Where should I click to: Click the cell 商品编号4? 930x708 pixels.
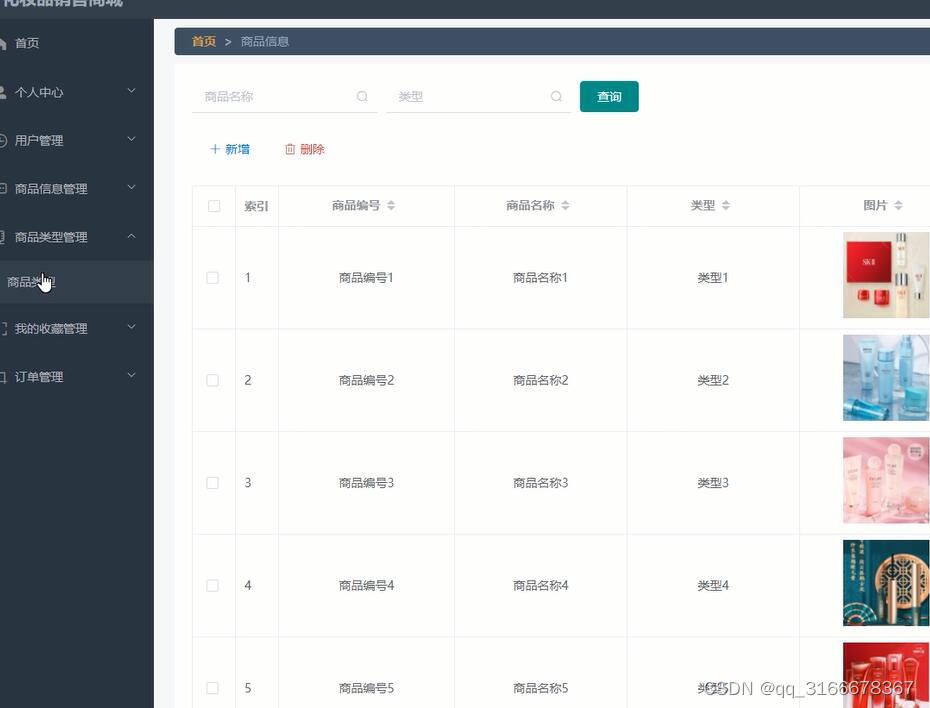coord(367,585)
